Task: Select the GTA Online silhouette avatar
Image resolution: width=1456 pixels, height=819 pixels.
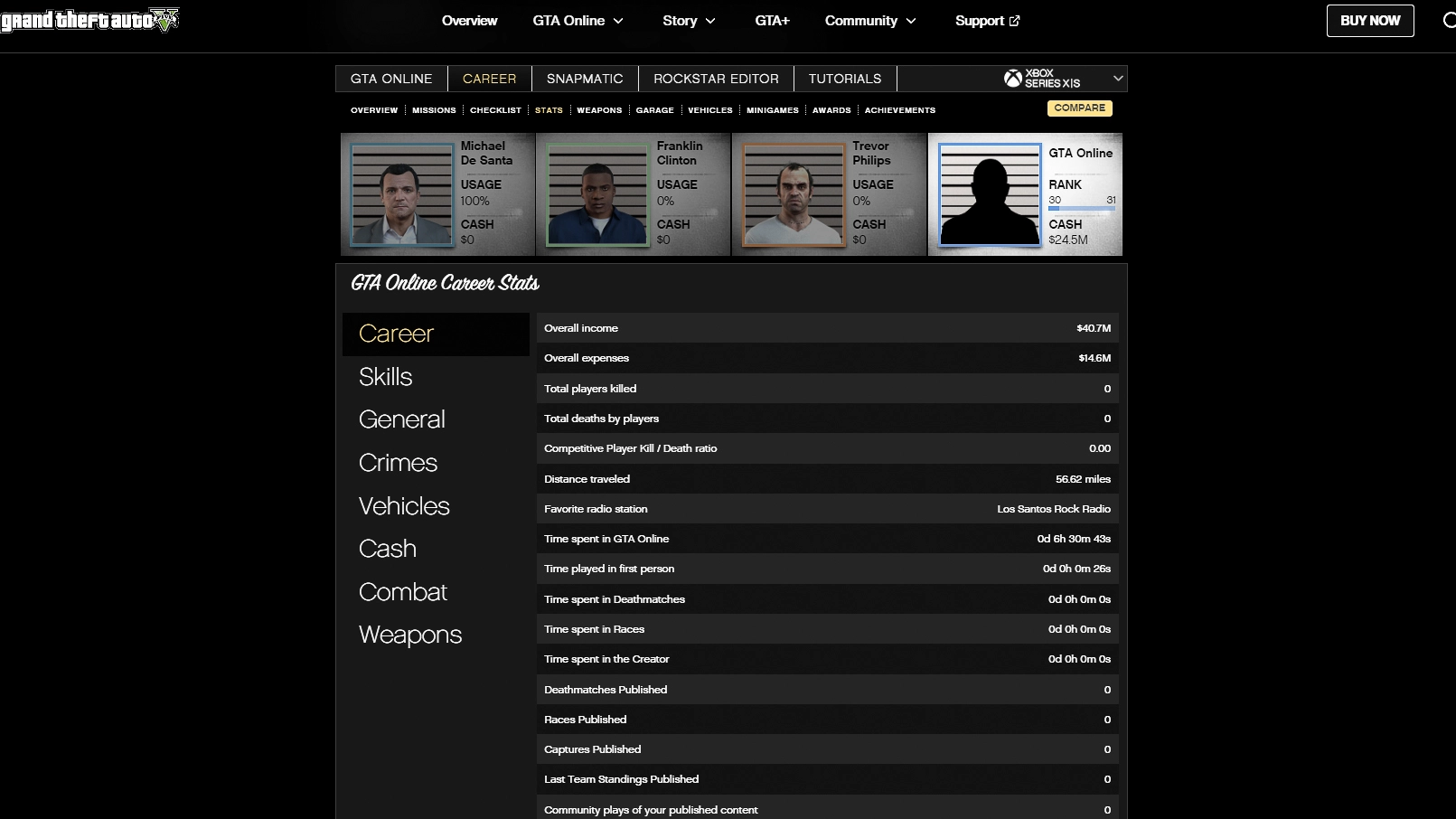Action: [x=990, y=194]
